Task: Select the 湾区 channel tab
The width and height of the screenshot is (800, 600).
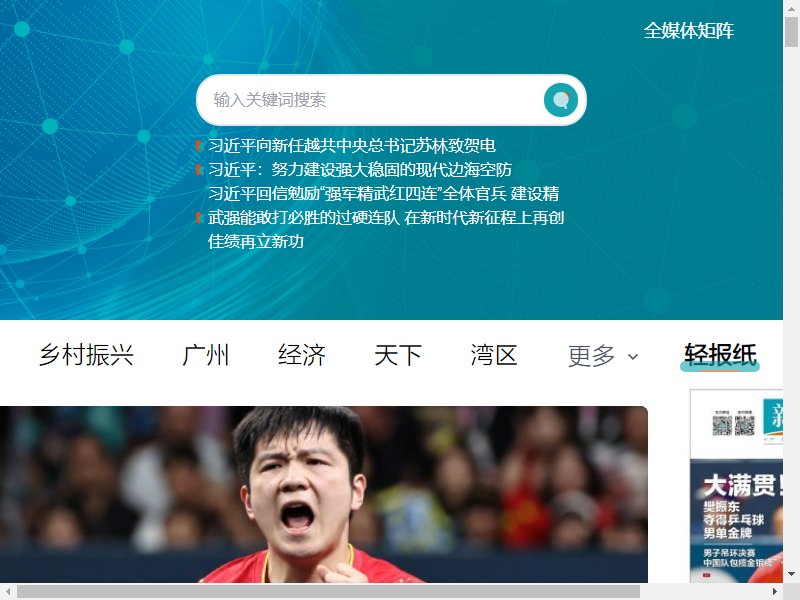Action: [493, 355]
